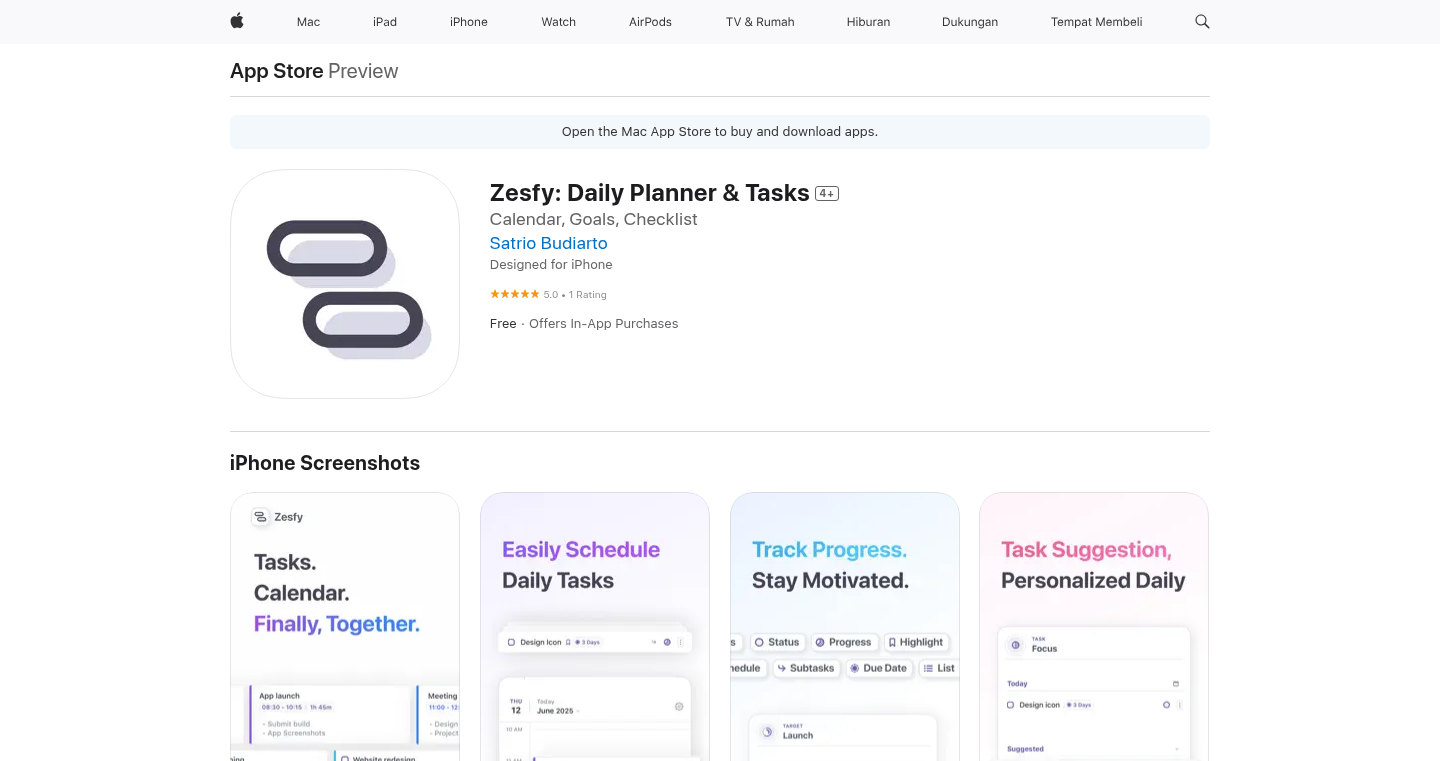
Task: Open the Hiburan menu item
Action: pos(868,22)
